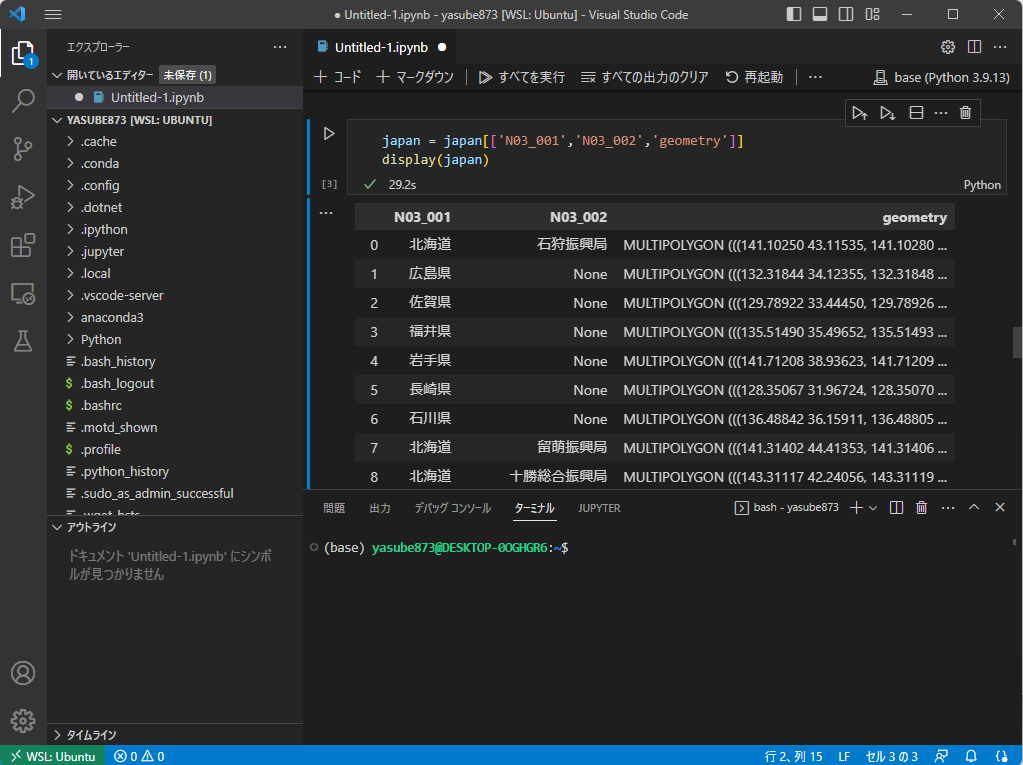Add a new code cell button
Screen dimensions: 1023x765
click(x=337, y=77)
